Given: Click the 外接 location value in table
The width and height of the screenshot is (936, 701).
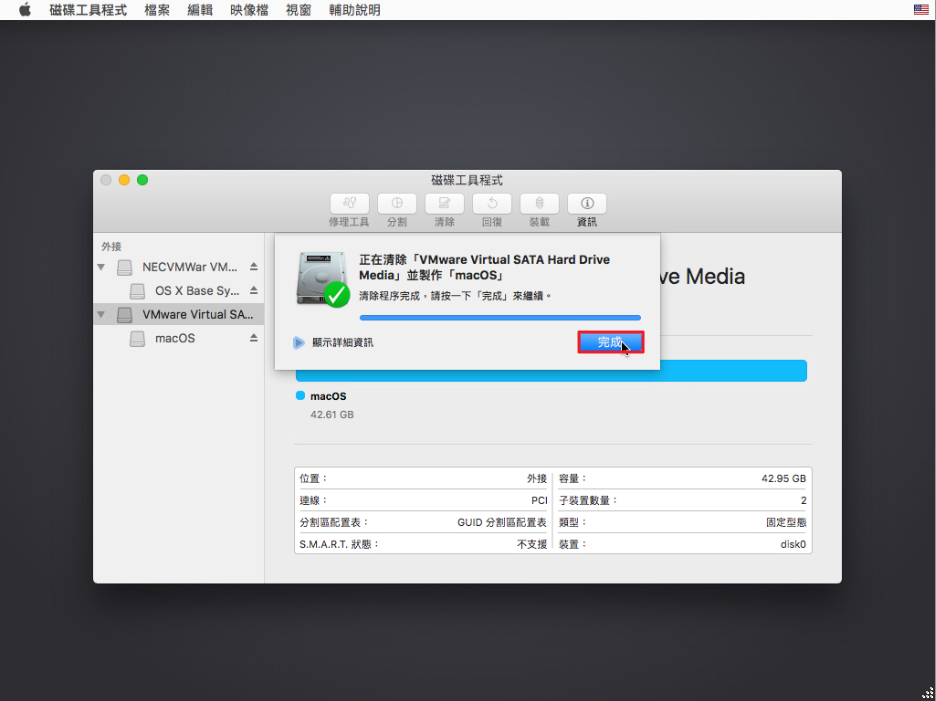Looking at the screenshot, I should coord(537,478).
